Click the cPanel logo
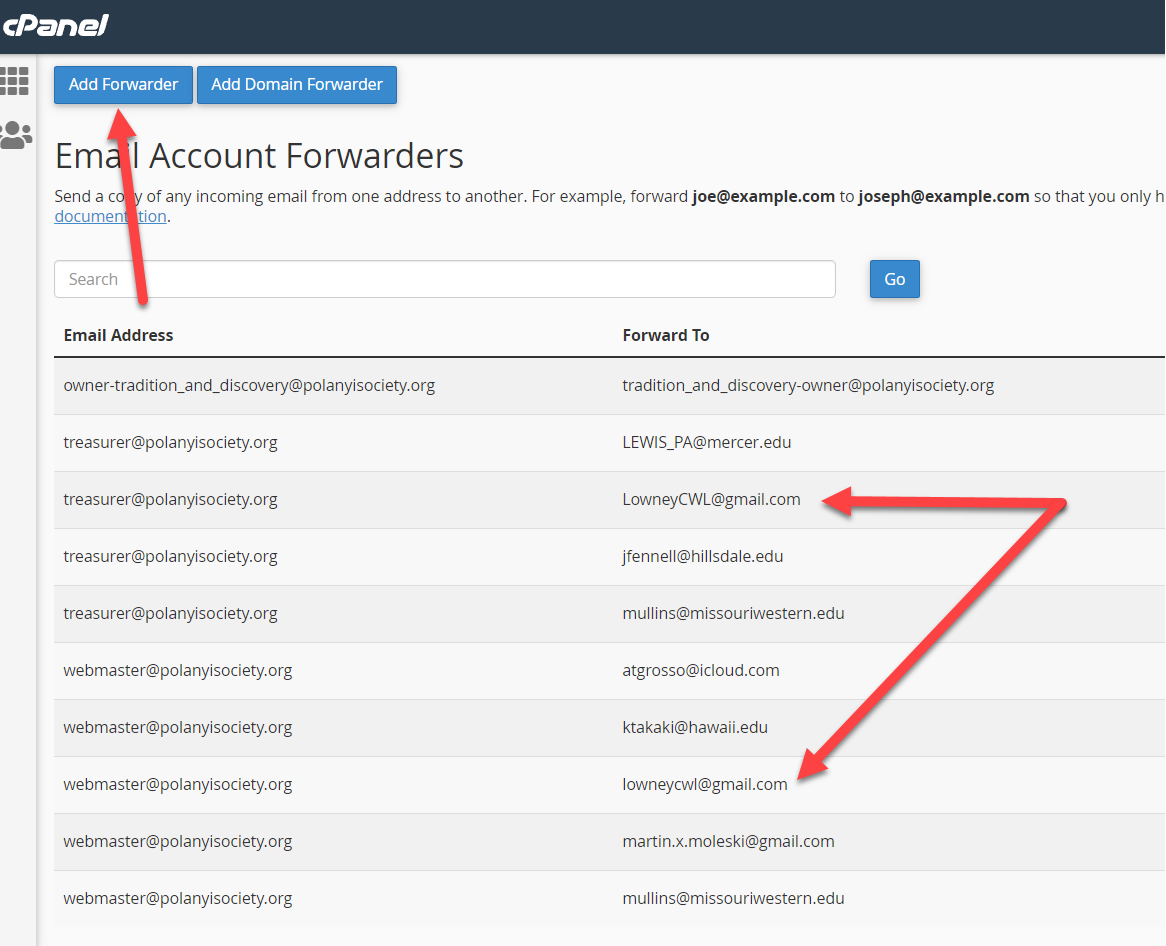The width and height of the screenshot is (1166, 946). [x=55, y=26]
